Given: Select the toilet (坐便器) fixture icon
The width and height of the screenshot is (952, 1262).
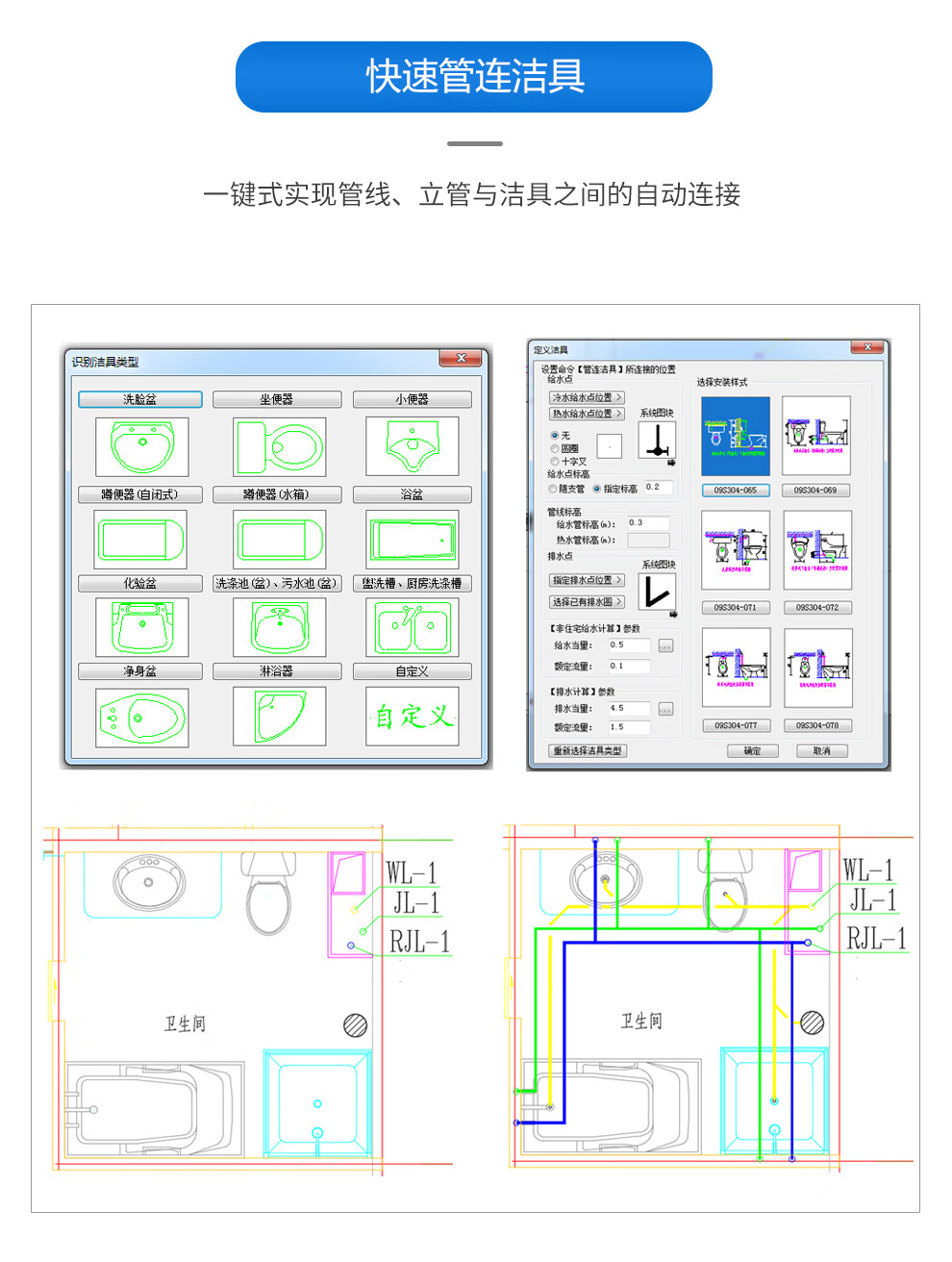Looking at the screenshot, I should click(279, 446).
